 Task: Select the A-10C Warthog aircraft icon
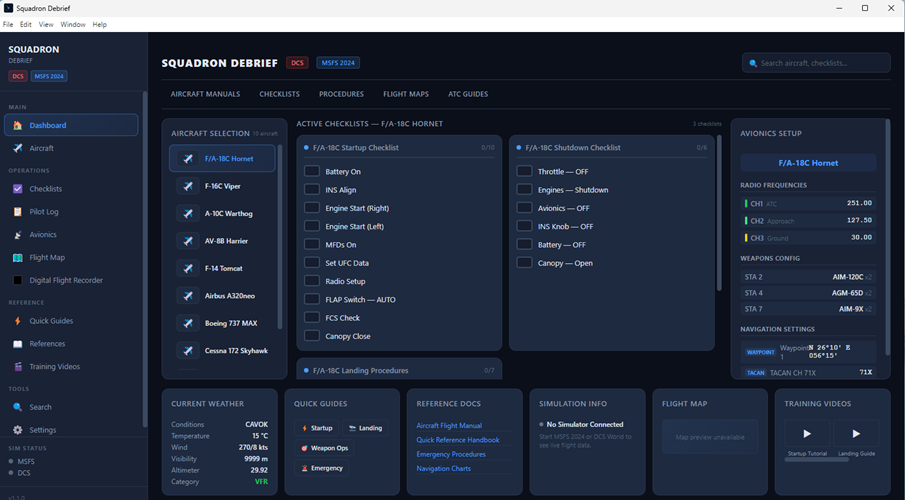tap(188, 214)
